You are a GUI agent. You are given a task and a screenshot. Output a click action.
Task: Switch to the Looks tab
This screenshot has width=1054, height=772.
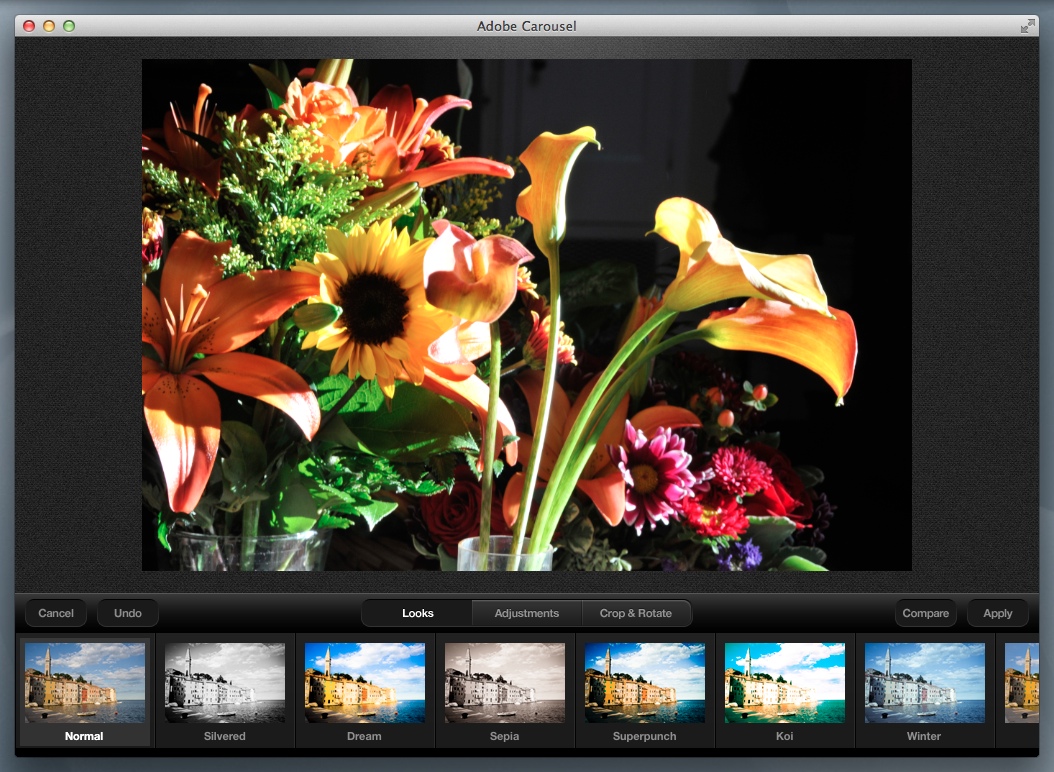click(x=417, y=613)
